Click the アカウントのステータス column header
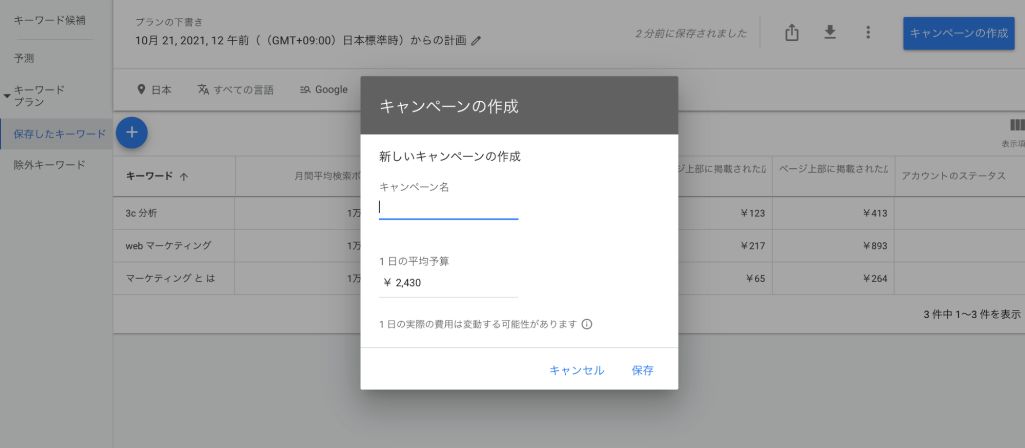 (x=953, y=176)
